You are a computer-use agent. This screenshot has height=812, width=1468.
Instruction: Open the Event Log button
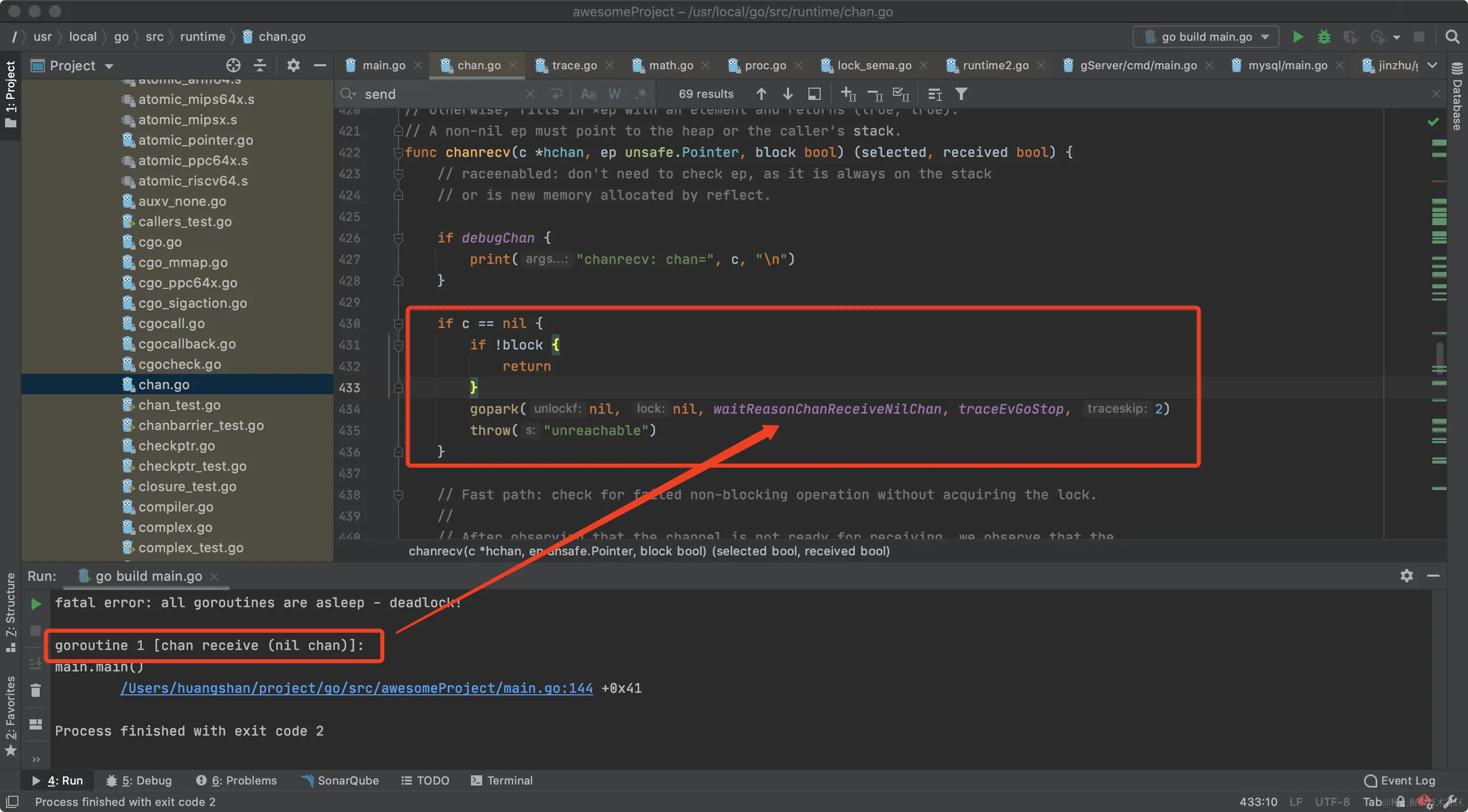pos(1400,780)
